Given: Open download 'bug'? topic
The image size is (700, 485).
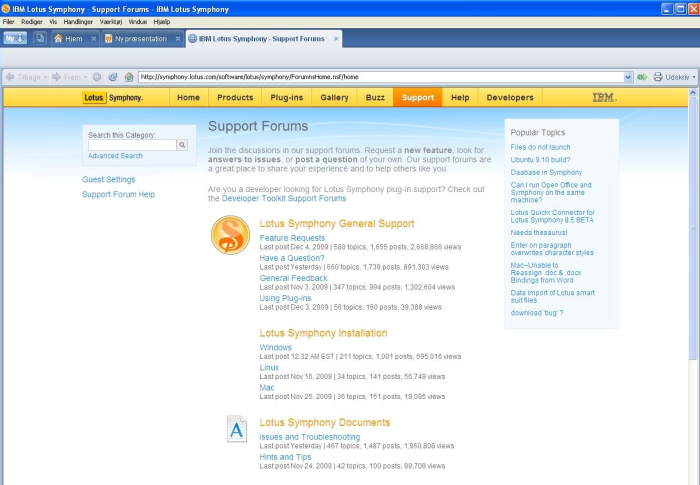Looking at the screenshot, I should tap(537, 313).
